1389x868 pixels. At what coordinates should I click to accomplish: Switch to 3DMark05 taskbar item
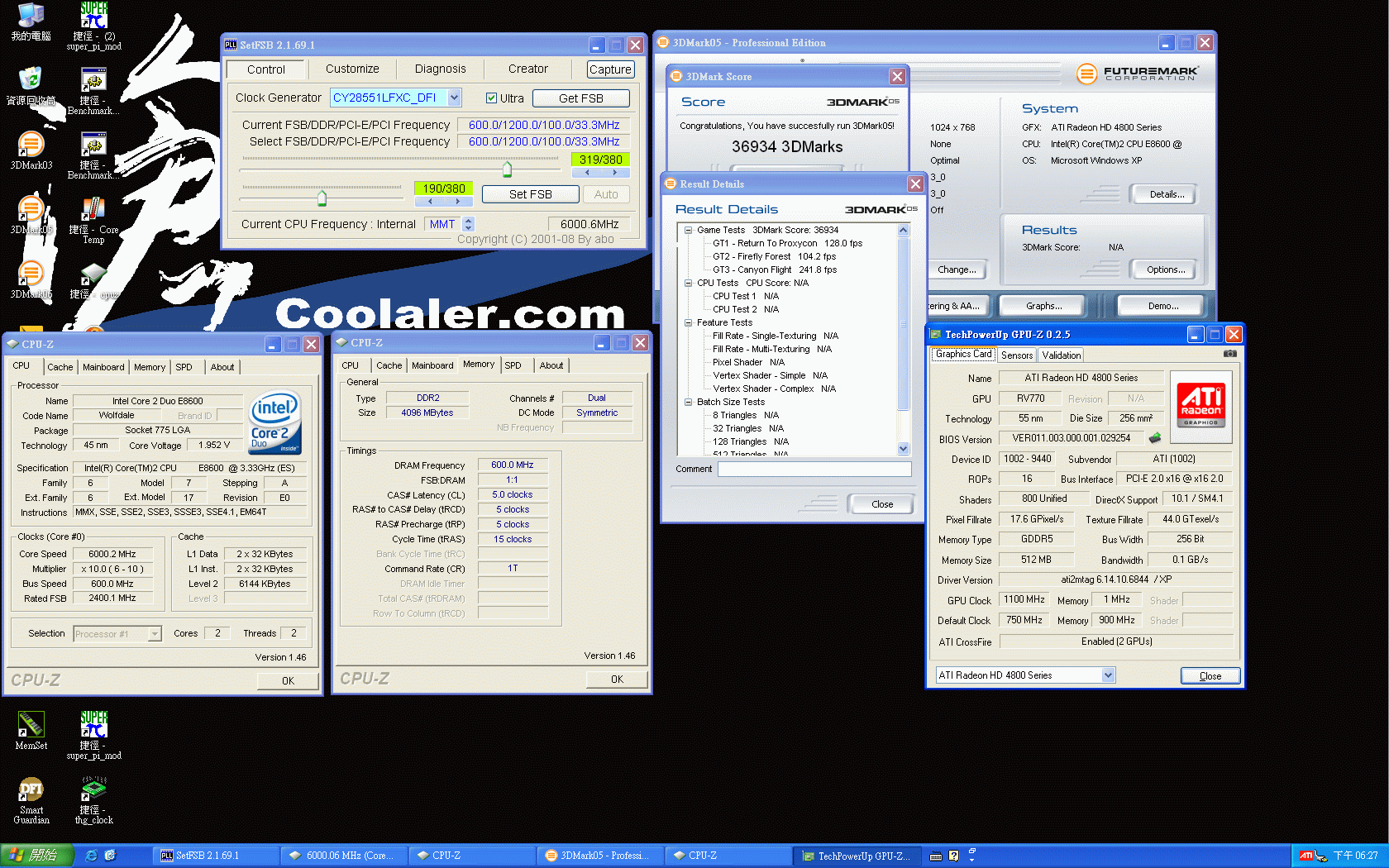point(600,856)
